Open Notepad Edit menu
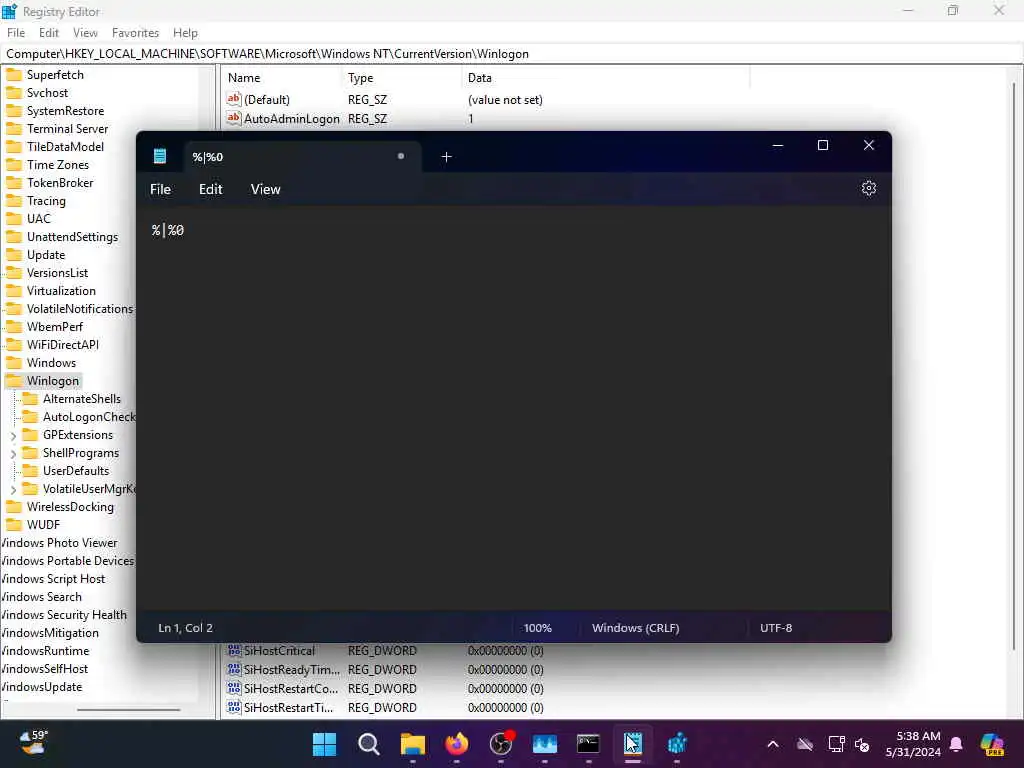This screenshot has width=1024, height=768. click(x=210, y=189)
